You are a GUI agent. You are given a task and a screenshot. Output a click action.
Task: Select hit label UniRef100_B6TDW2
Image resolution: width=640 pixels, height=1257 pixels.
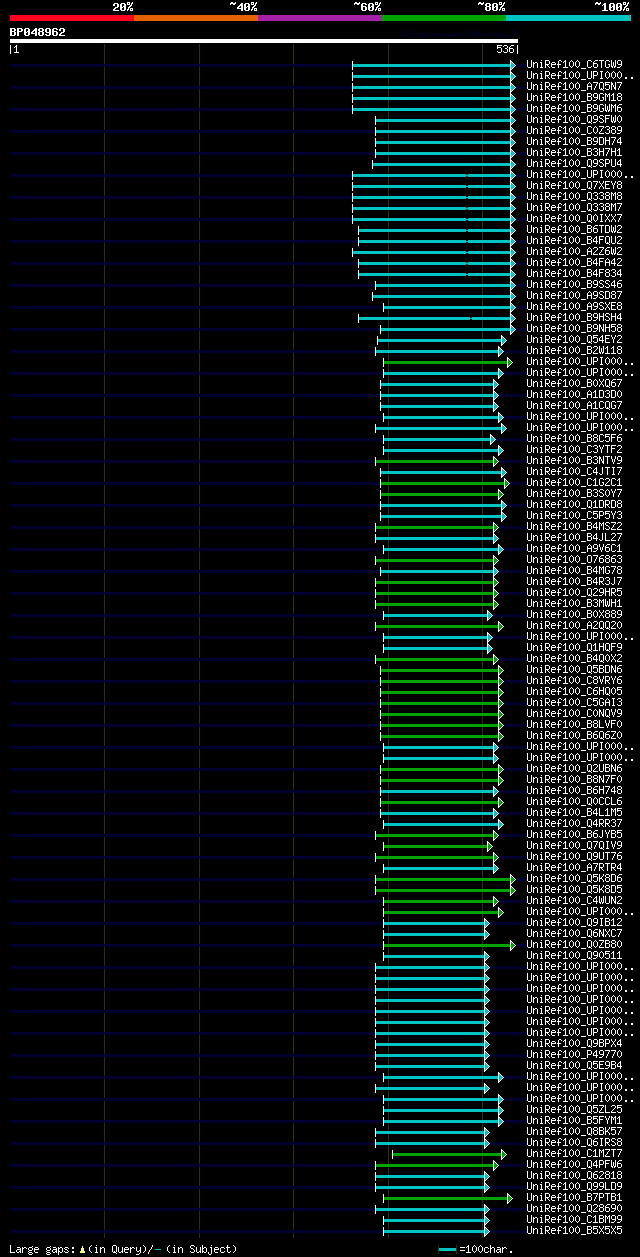click(x=575, y=230)
